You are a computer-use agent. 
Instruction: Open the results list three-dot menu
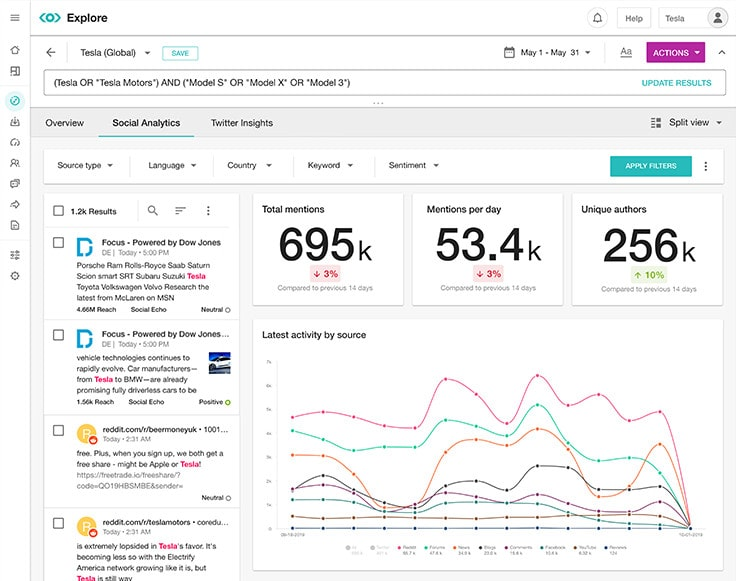(x=208, y=211)
